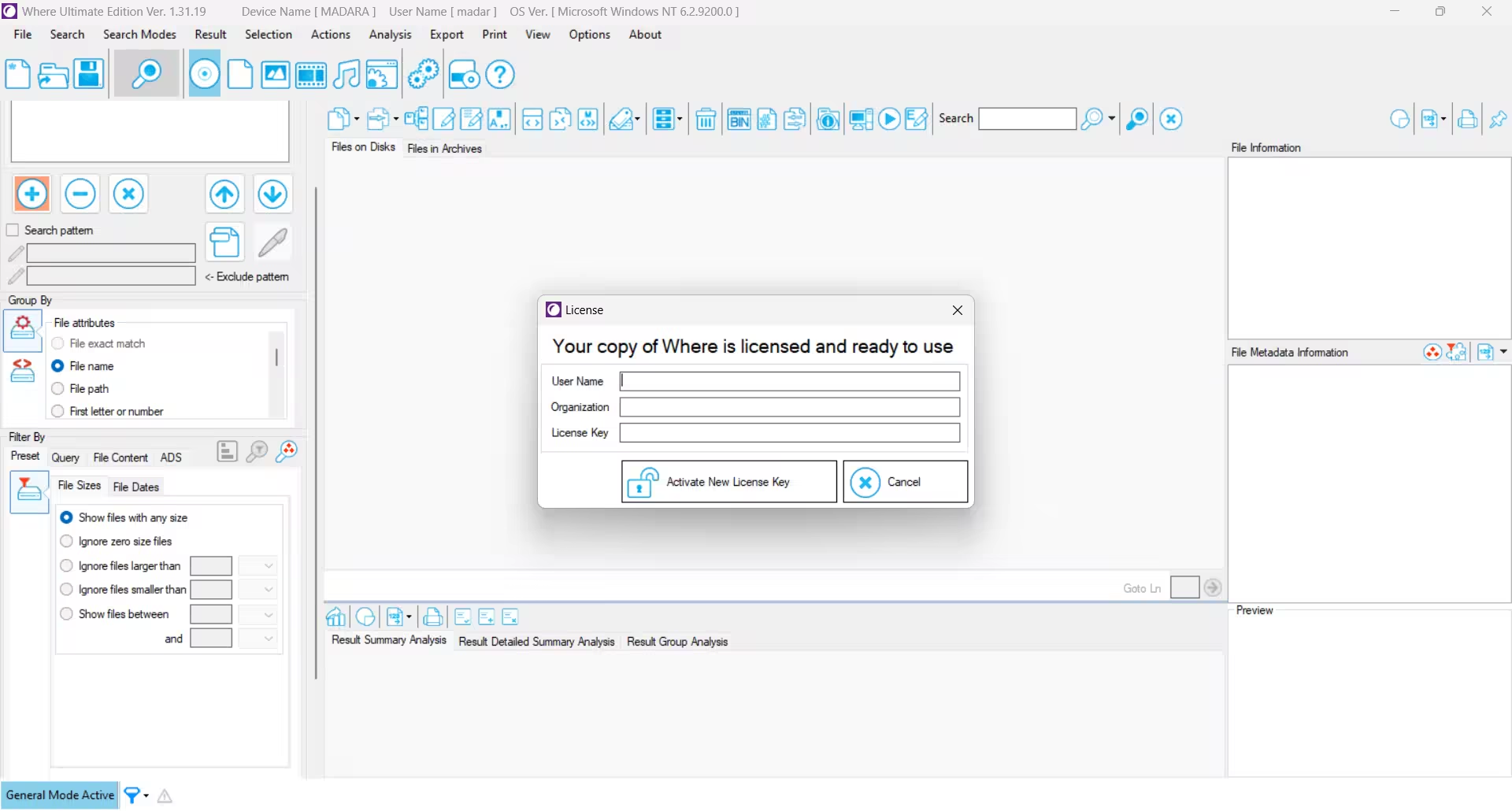Click Activate New License Key button
Image resolution: width=1512 pixels, height=811 pixels.
(x=729, y=482)
